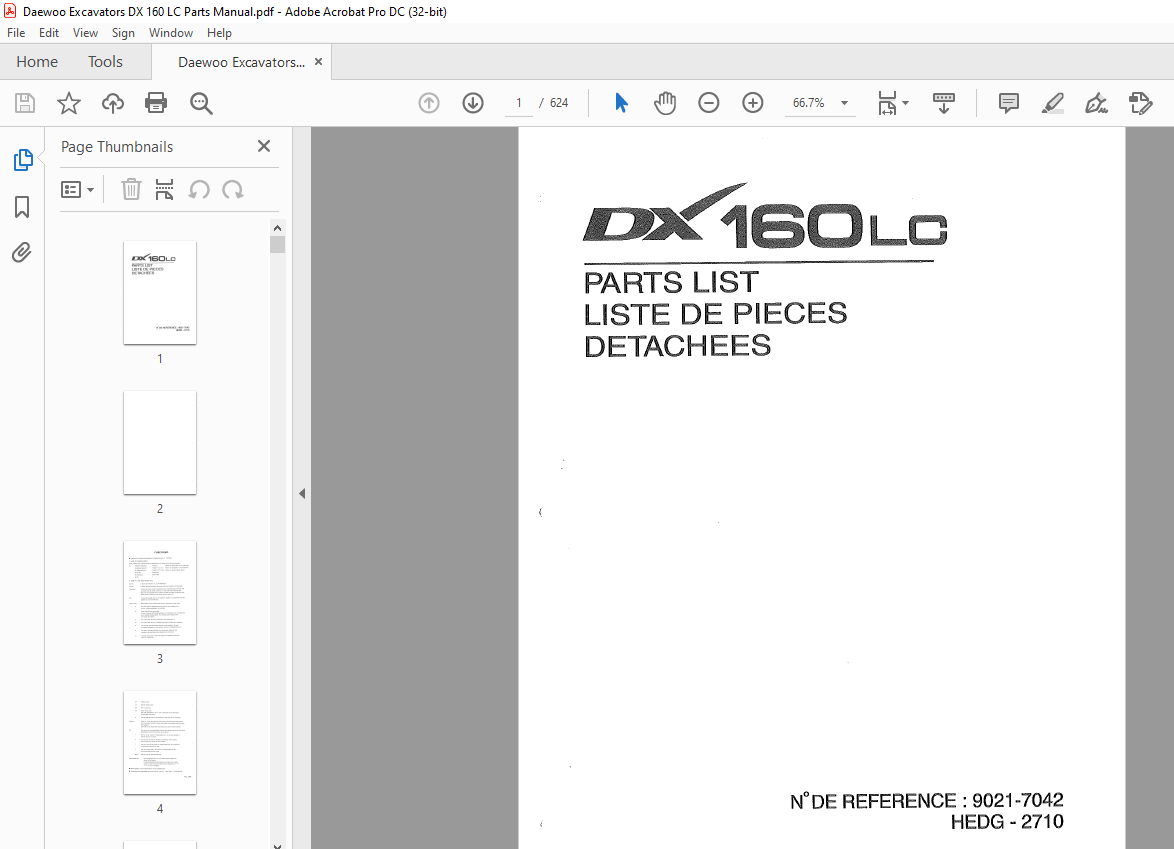Open the Window menu
This screenshot has width=1174, height=849.
[171, 33]
